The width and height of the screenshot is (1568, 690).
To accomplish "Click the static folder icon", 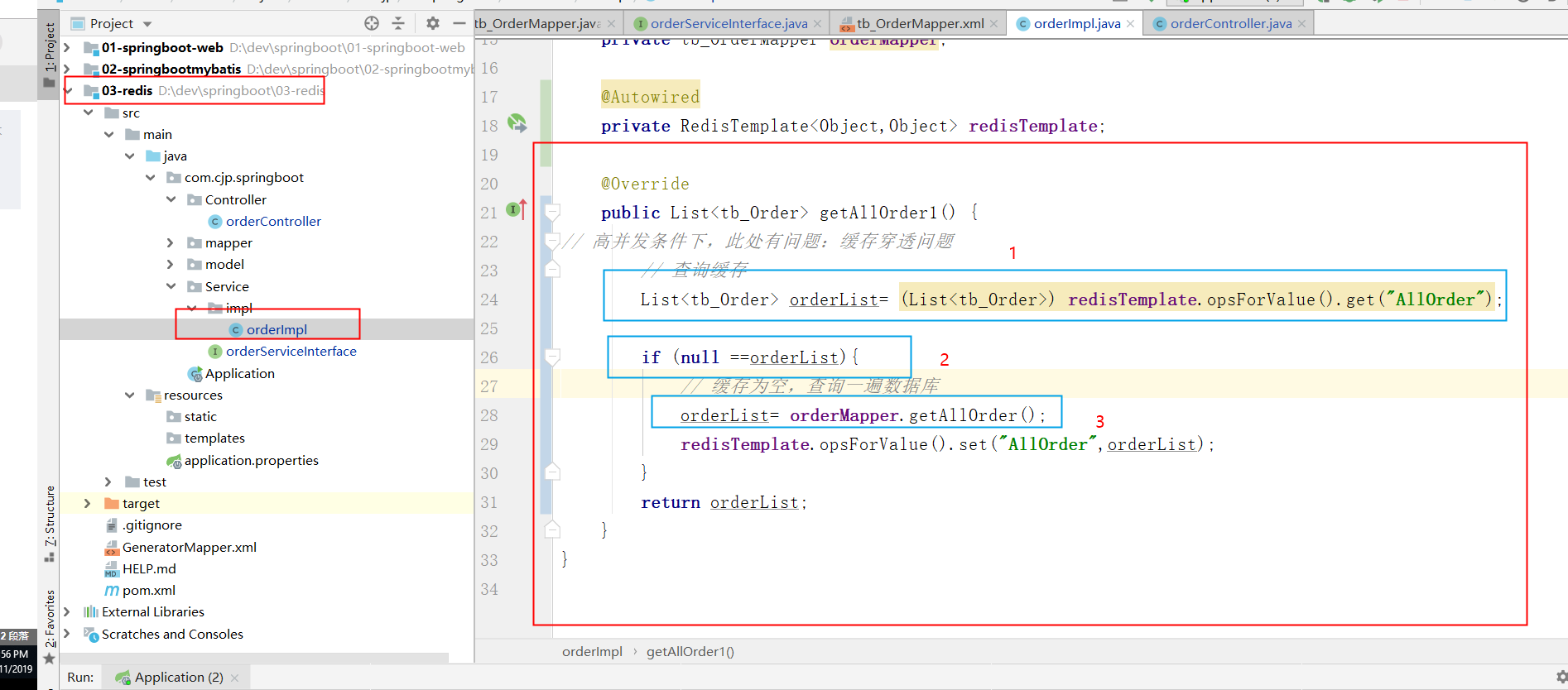I will tap(174, 417).
